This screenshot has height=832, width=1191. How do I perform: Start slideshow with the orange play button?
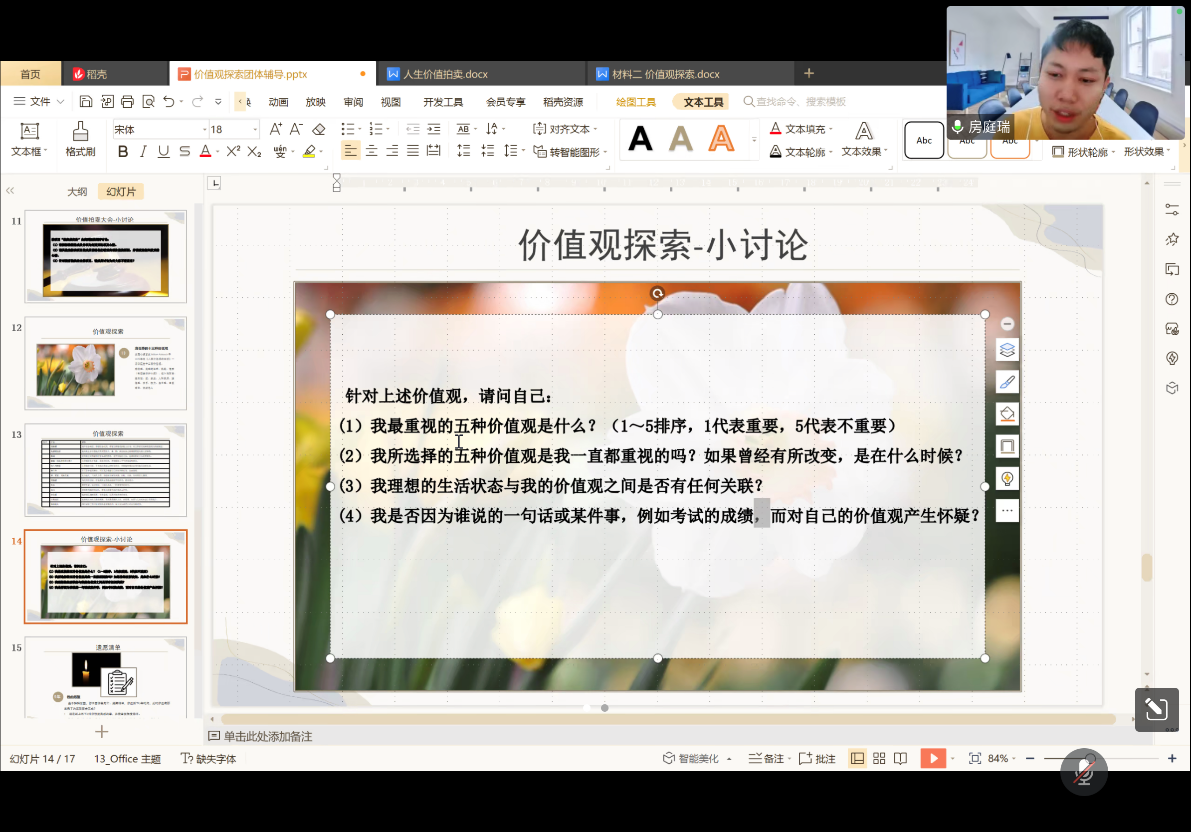click(x=932, y=758)
